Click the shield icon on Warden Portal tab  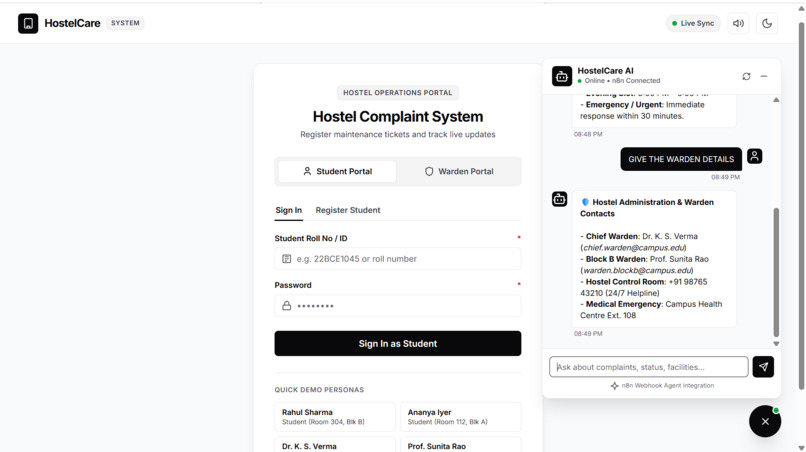click(x=429, y=171)
